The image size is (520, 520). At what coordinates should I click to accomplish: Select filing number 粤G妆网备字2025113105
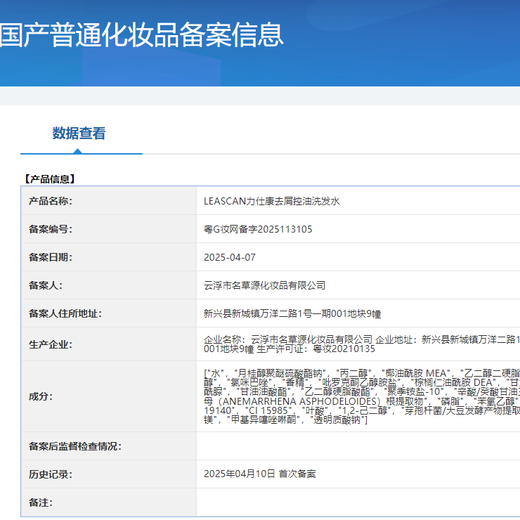(x=258, y=229)
